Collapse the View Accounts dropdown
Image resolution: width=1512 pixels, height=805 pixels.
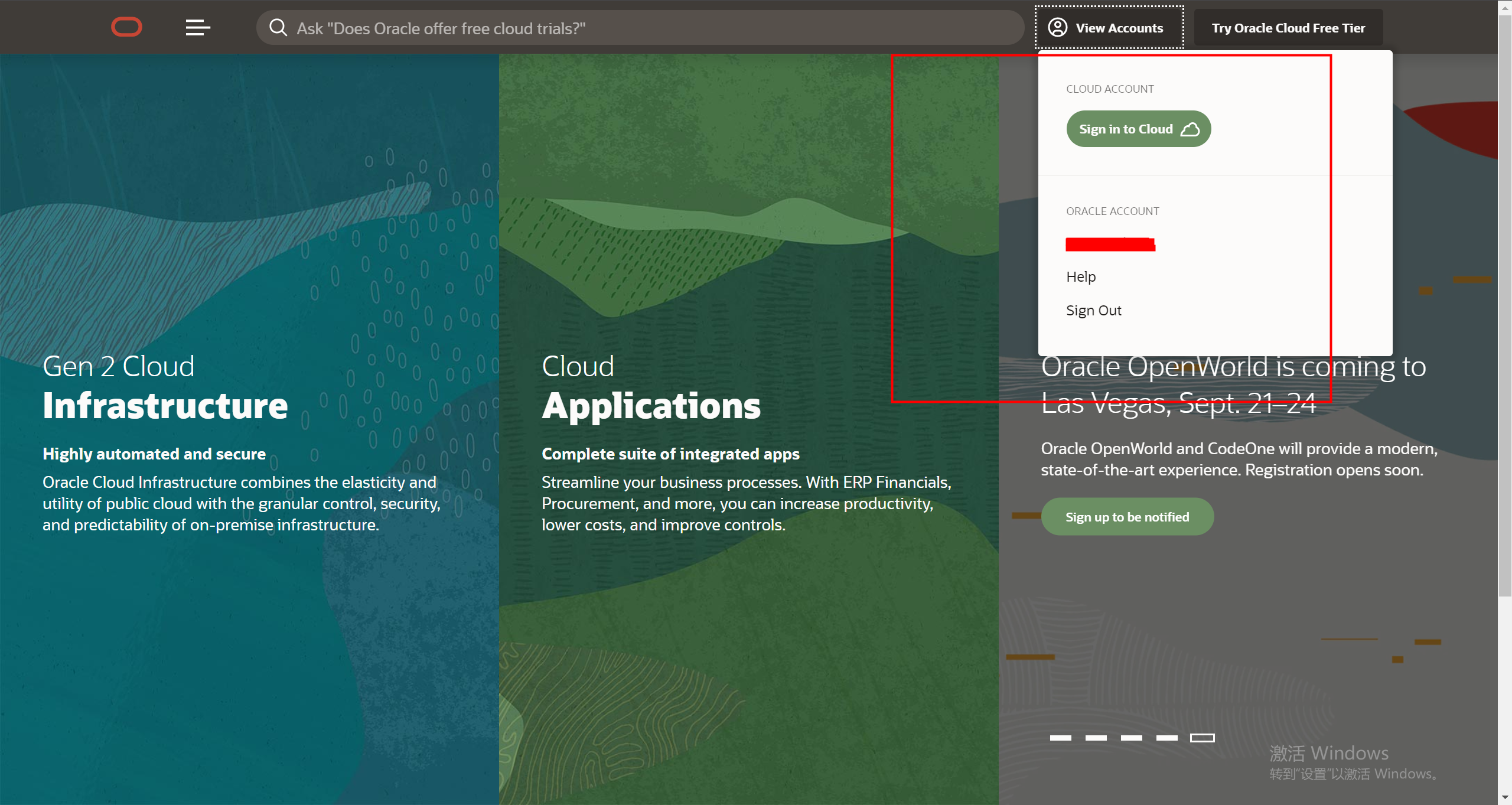click(1109, 27)
